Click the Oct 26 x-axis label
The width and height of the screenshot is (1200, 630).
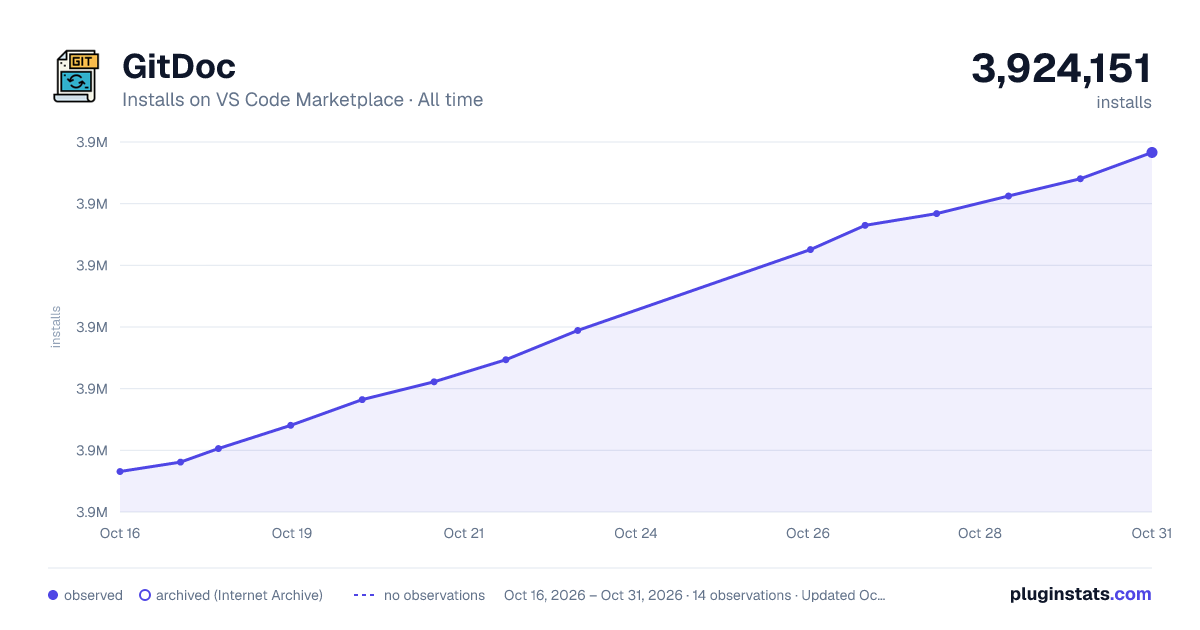808,533
